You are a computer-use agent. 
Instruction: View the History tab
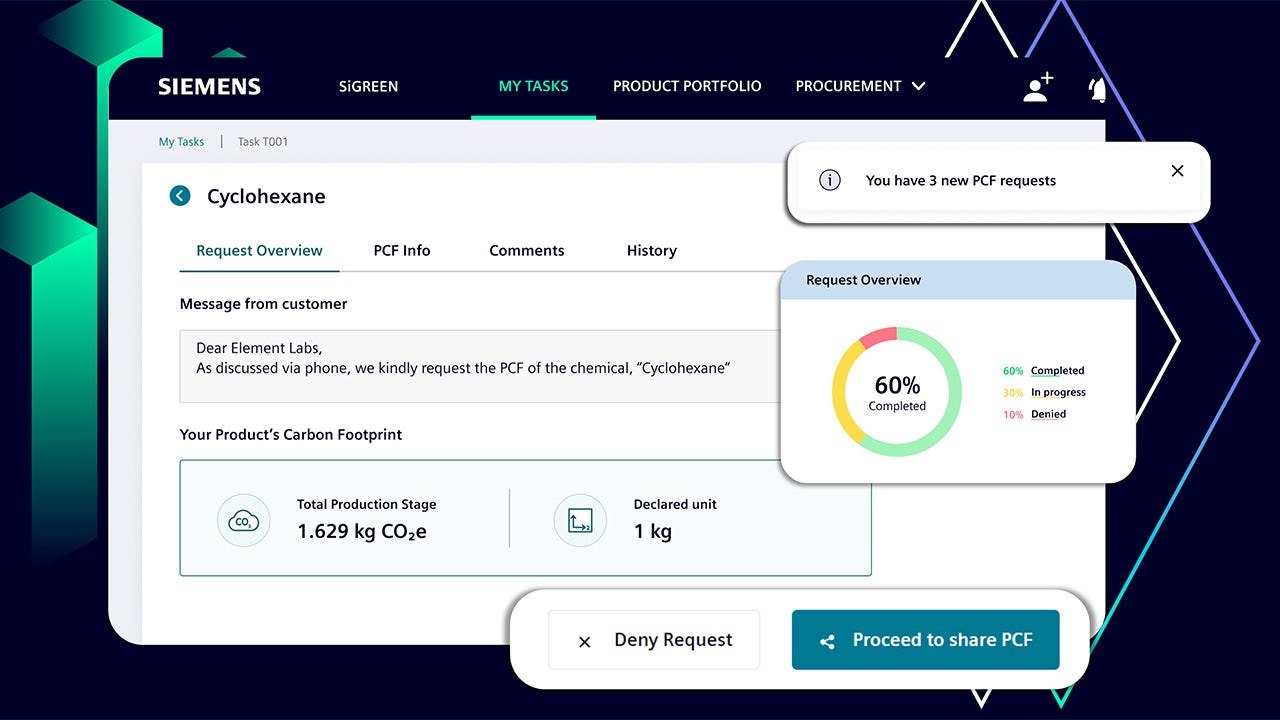point(651,251)
